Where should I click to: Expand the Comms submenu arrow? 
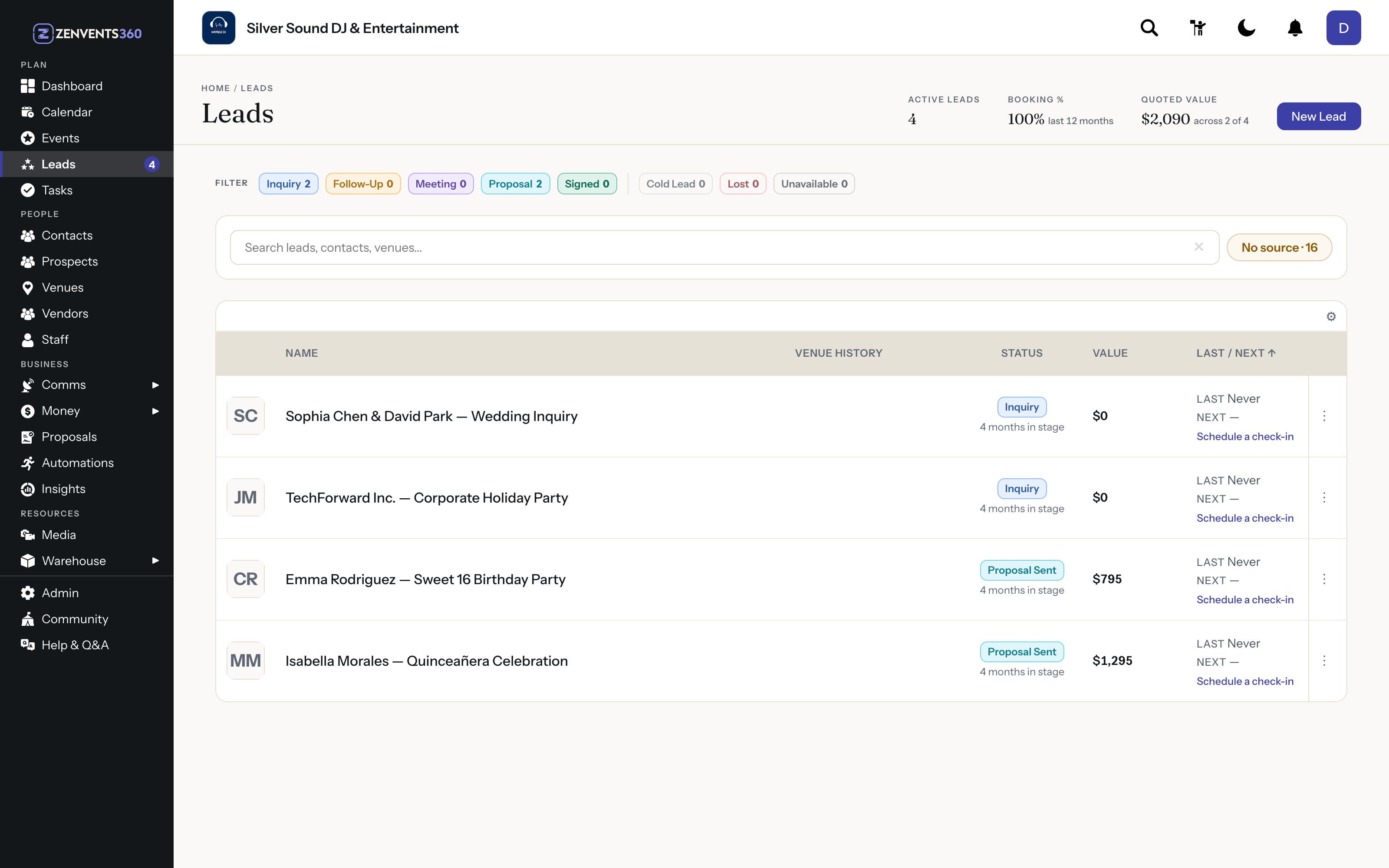click(155, 385)
